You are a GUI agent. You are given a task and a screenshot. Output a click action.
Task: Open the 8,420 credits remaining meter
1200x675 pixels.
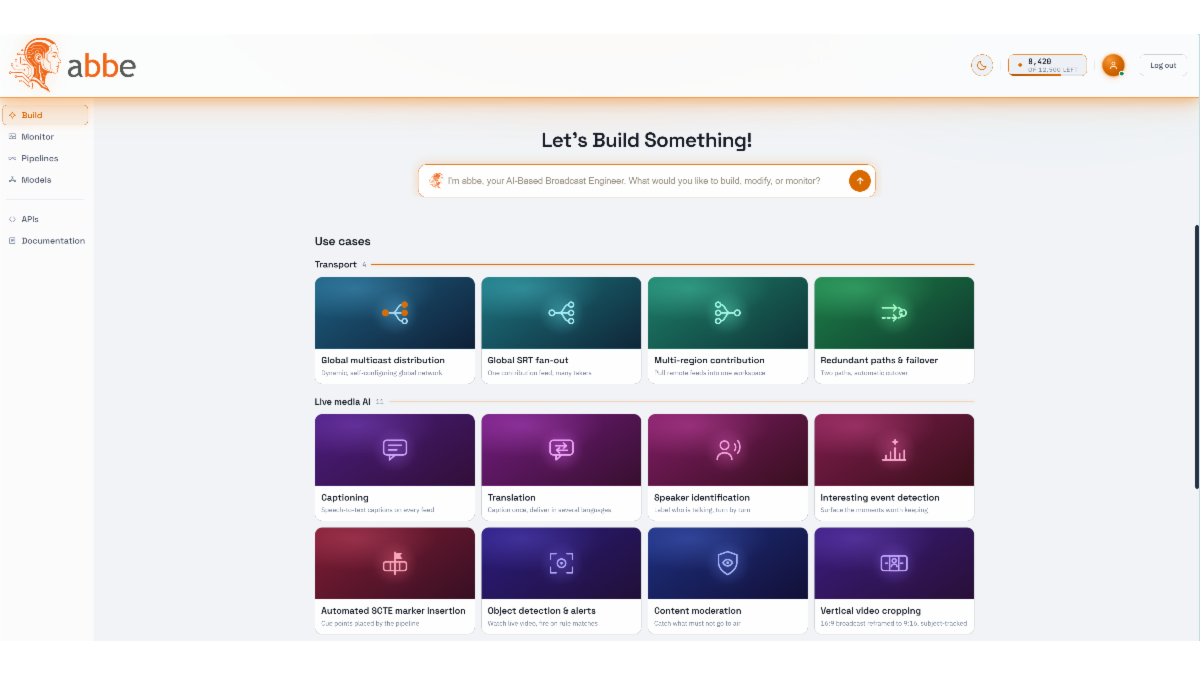(1047, 65)
